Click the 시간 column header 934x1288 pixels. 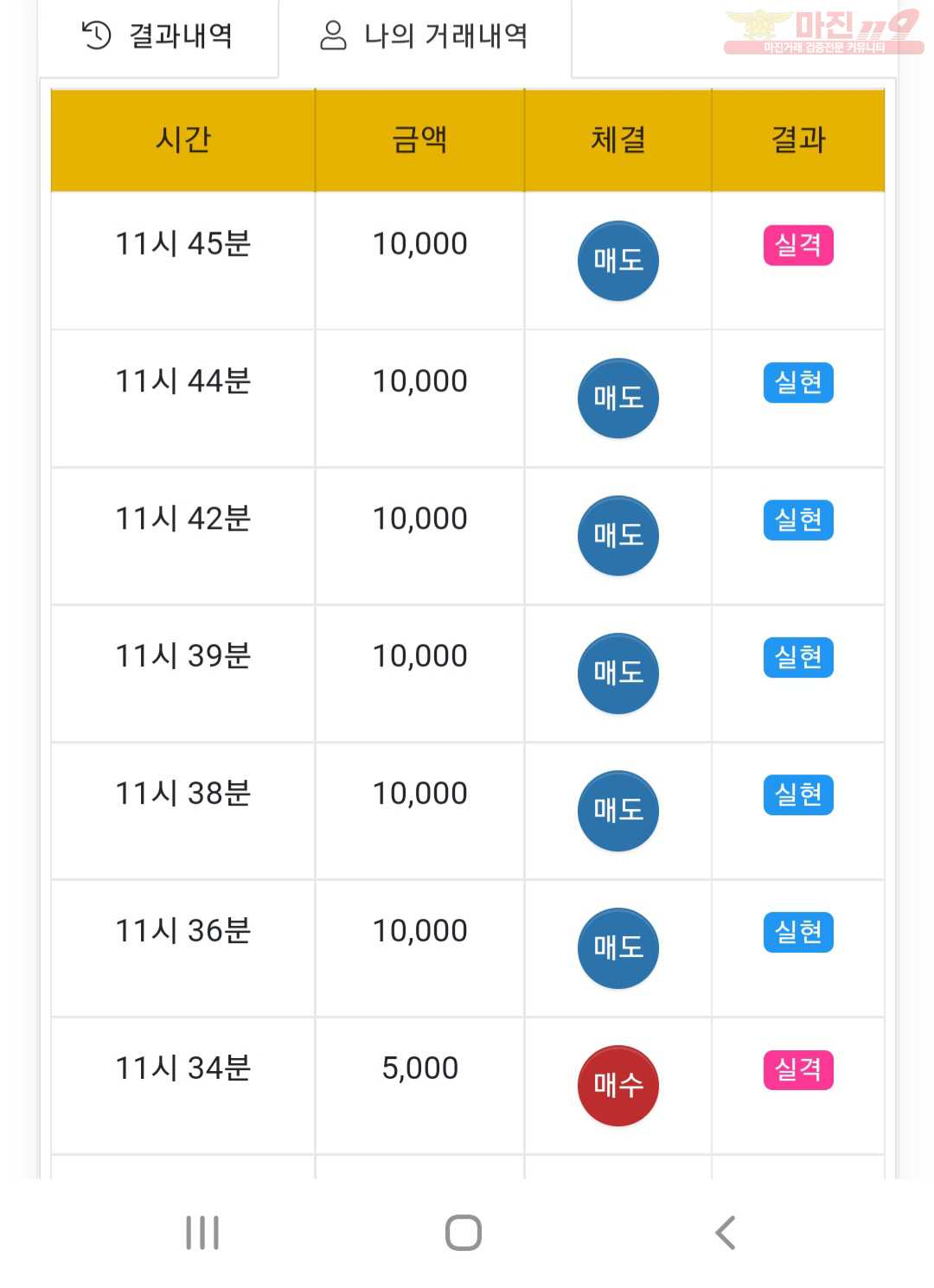tap(183, 140)
